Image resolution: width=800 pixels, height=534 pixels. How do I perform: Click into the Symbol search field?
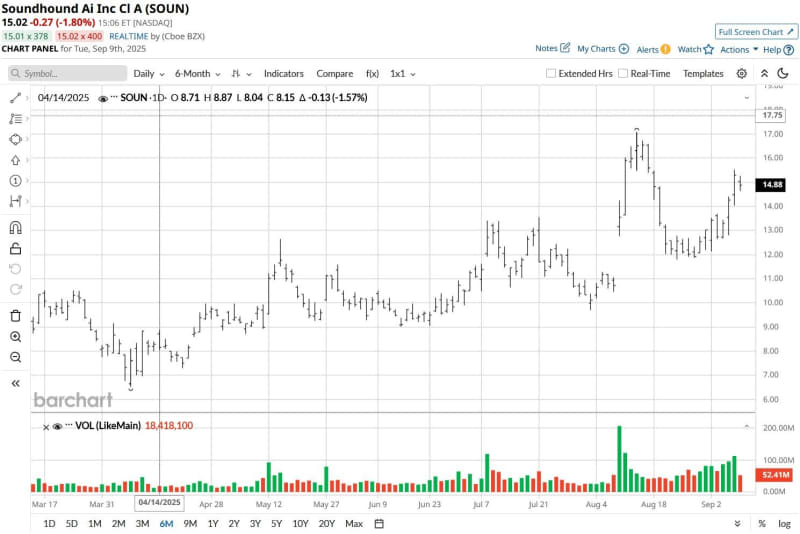tap(68, 73)
